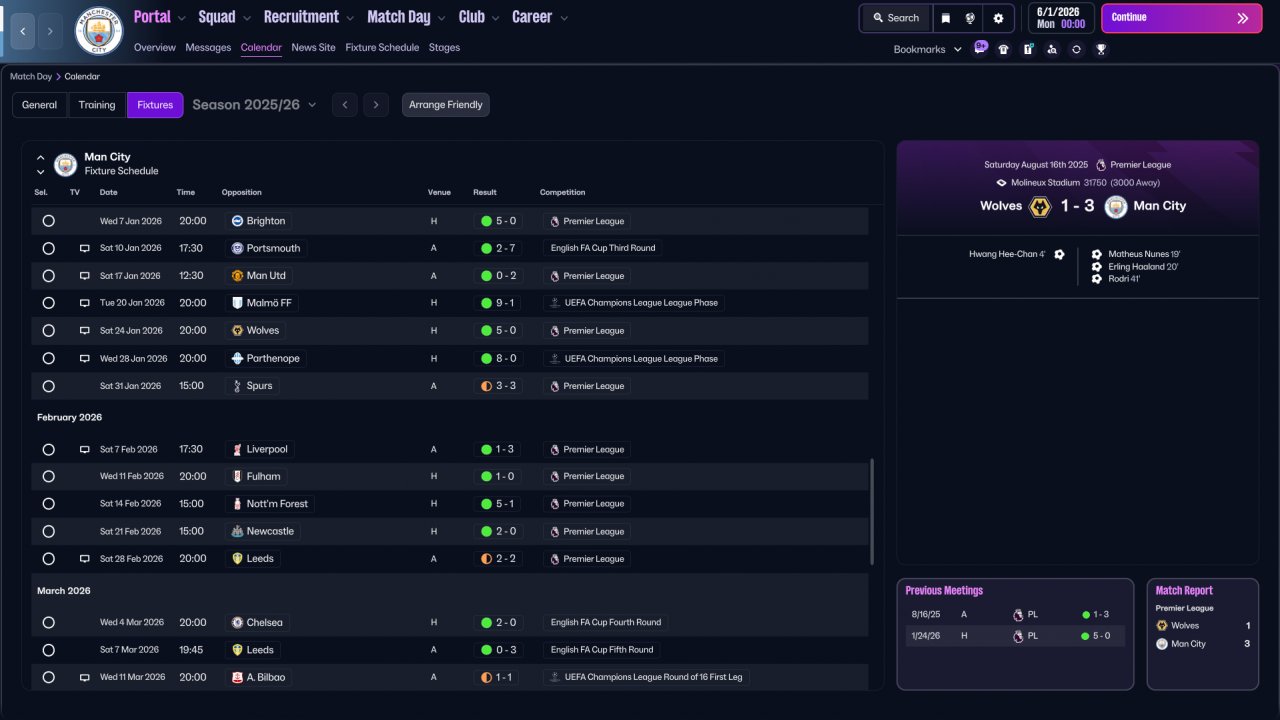Open the Career dropdown menu
This screenshot has width=1280, height=720.
[540, 17]
